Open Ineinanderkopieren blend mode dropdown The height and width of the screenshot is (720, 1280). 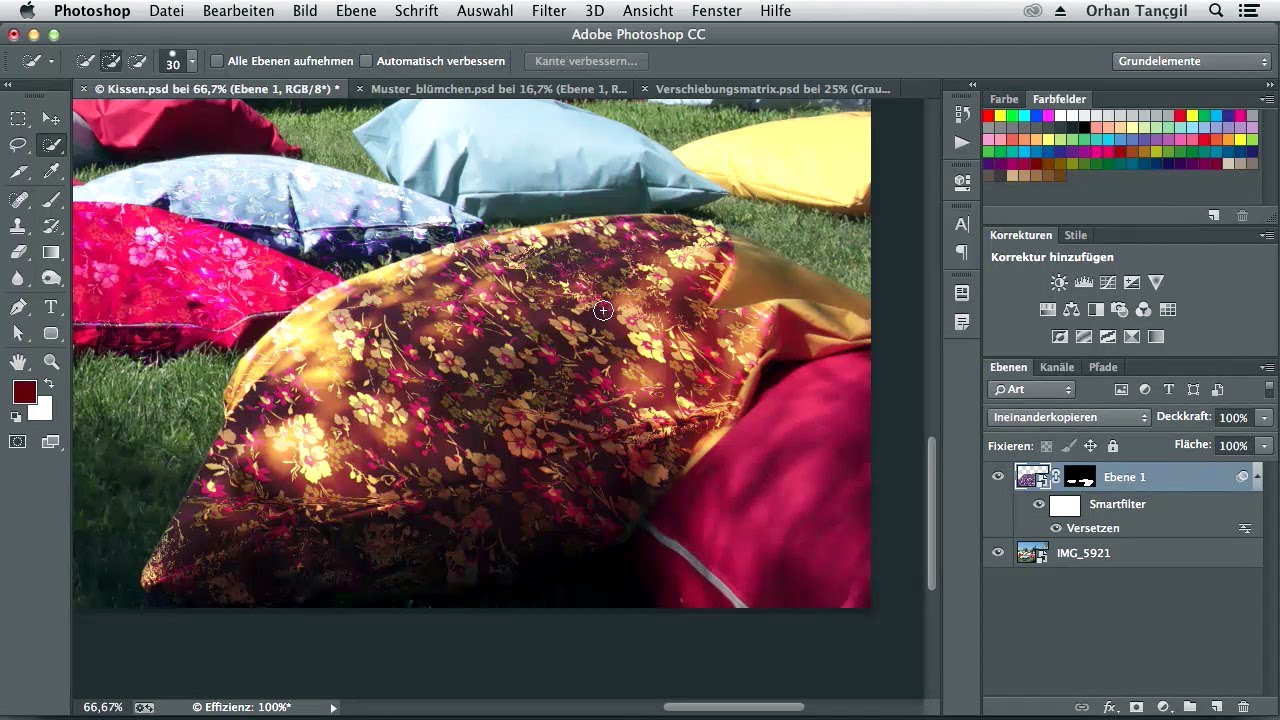[x=1069, y=417]
